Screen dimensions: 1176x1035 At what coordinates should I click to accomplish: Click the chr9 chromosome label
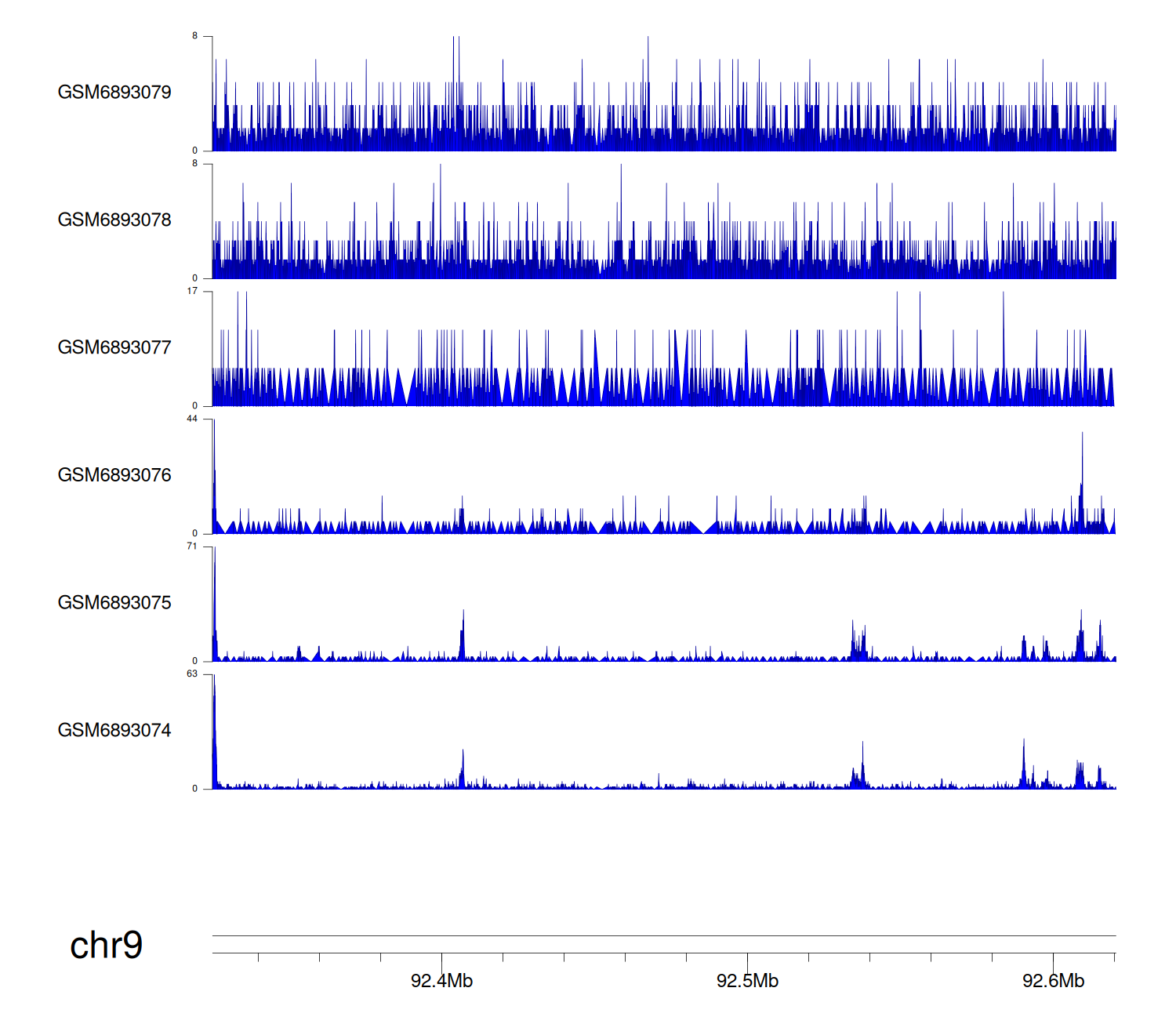(x=107, y=946)
